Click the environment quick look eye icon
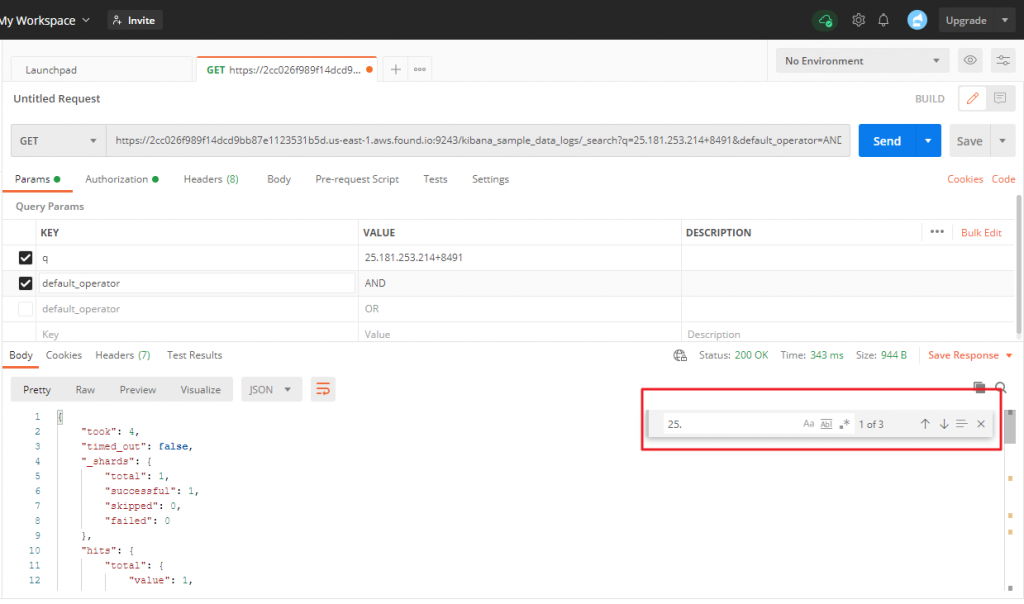Viewport: 1024px width, 604px height. click(970, 61)
